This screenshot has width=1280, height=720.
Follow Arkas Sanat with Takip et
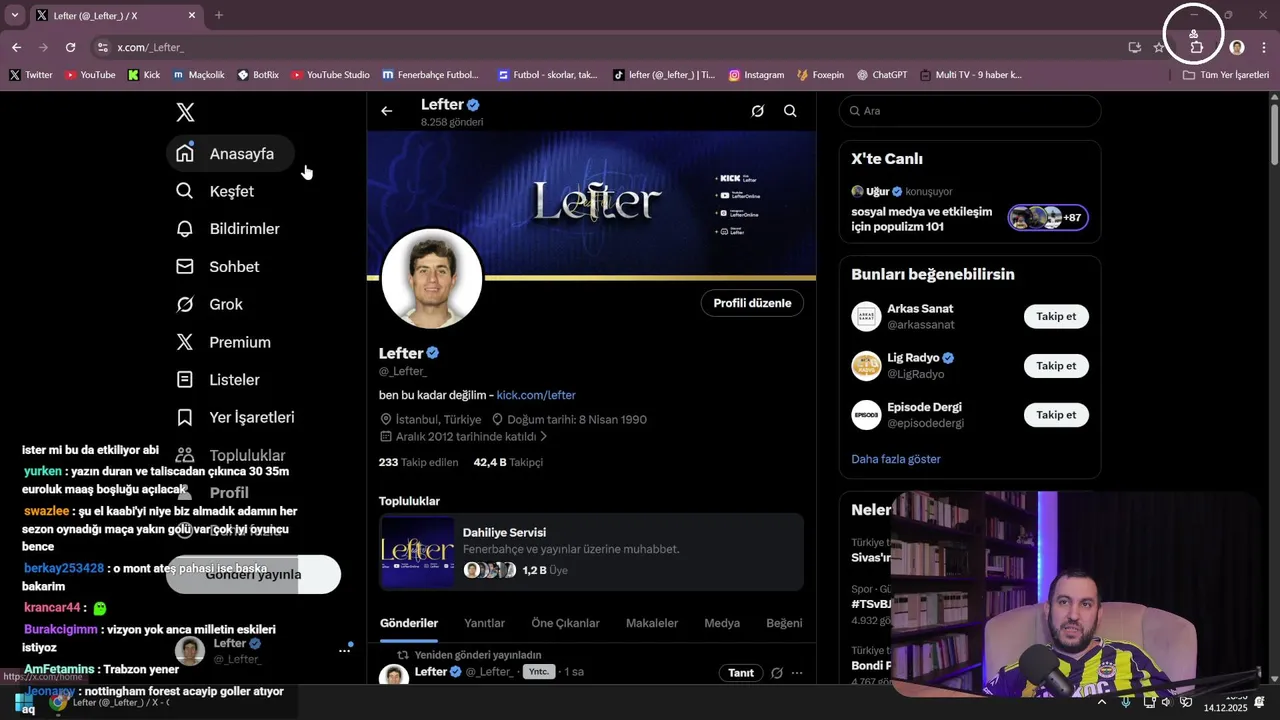point(1056,316)
